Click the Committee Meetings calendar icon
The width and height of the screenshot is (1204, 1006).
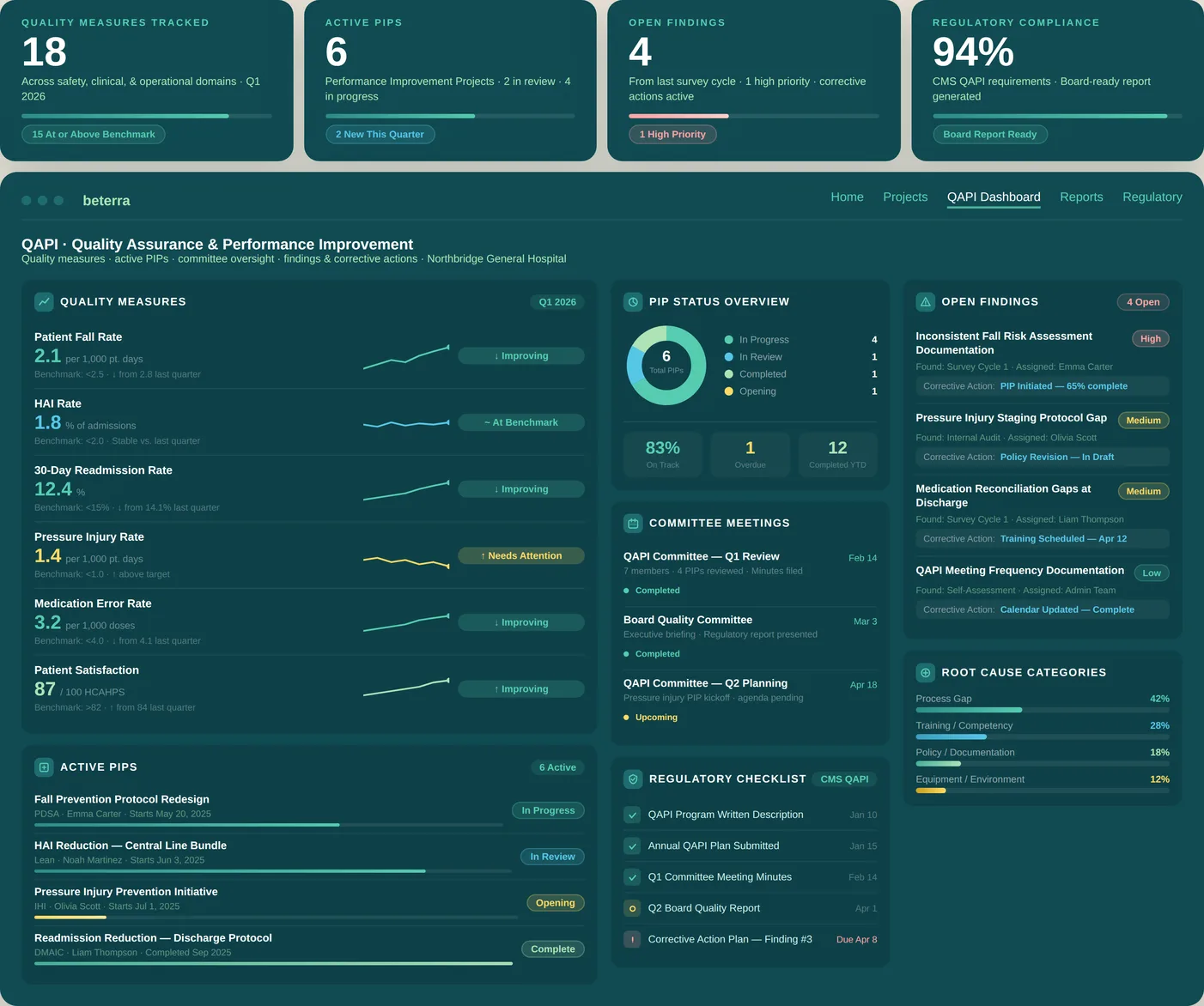click(x=633, y=523)
